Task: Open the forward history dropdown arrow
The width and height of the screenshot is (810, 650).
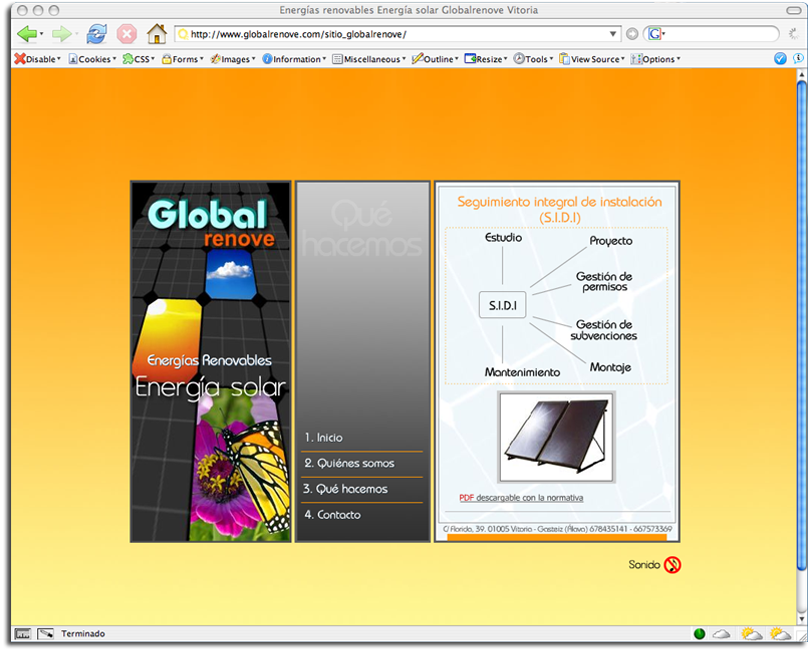Action: [x=76, y=34]
